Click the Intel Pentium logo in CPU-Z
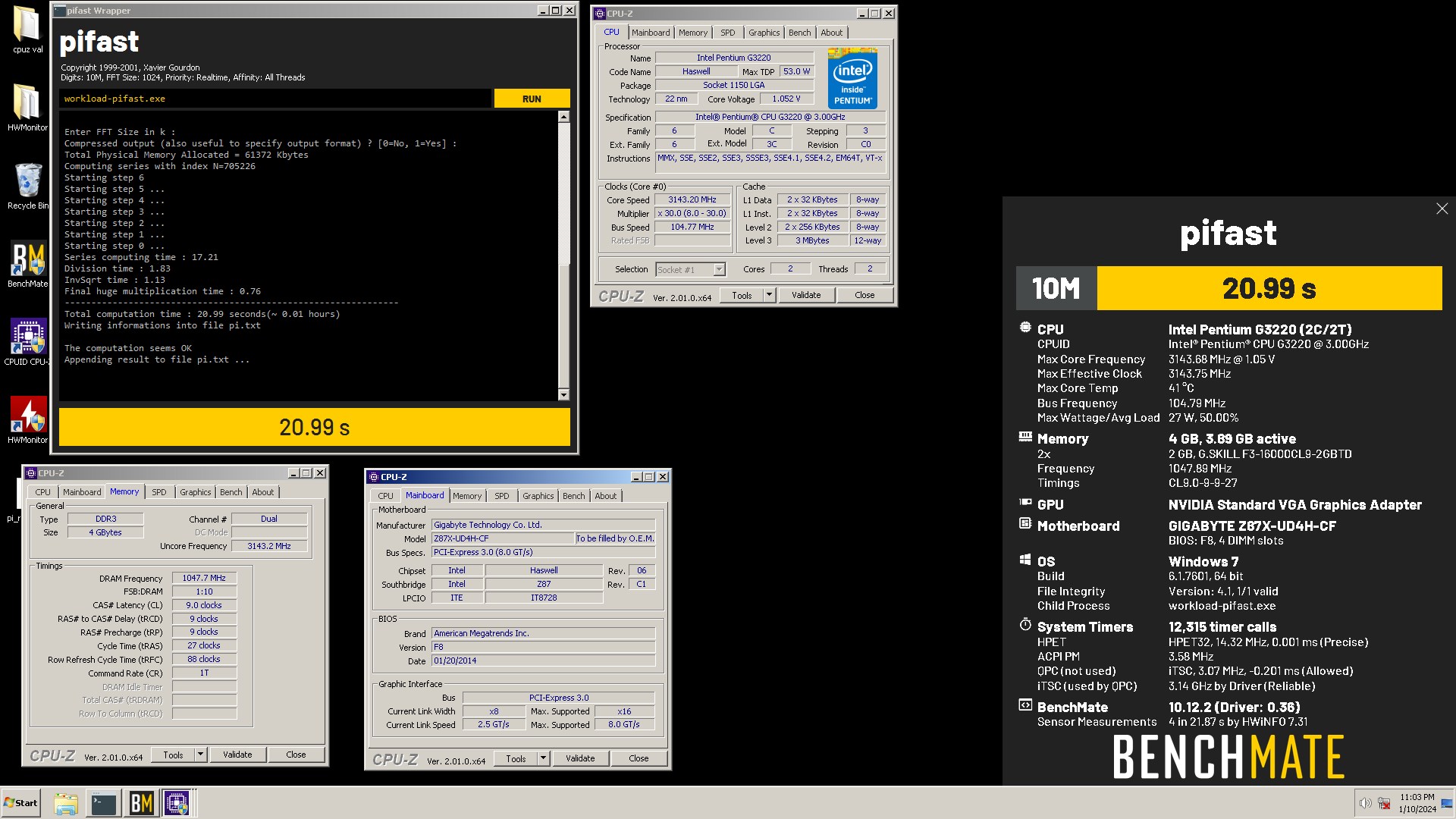1456x819 pixels. pos(852,79)
